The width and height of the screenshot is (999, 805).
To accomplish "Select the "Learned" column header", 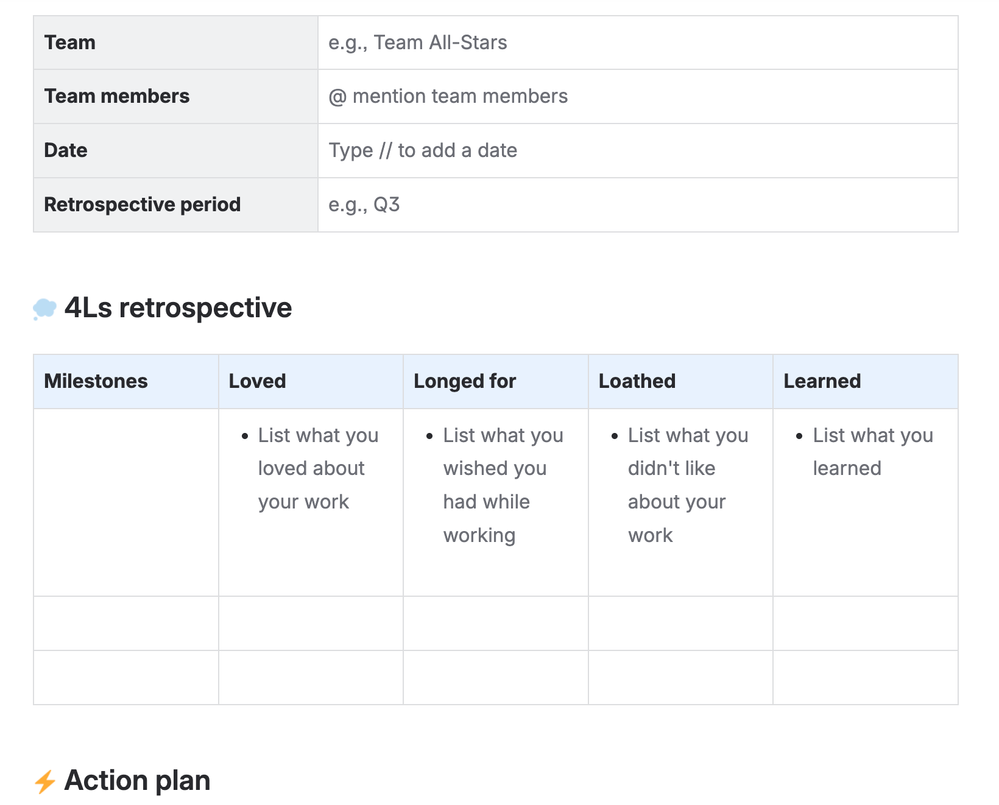I will [x=822, y=382].
